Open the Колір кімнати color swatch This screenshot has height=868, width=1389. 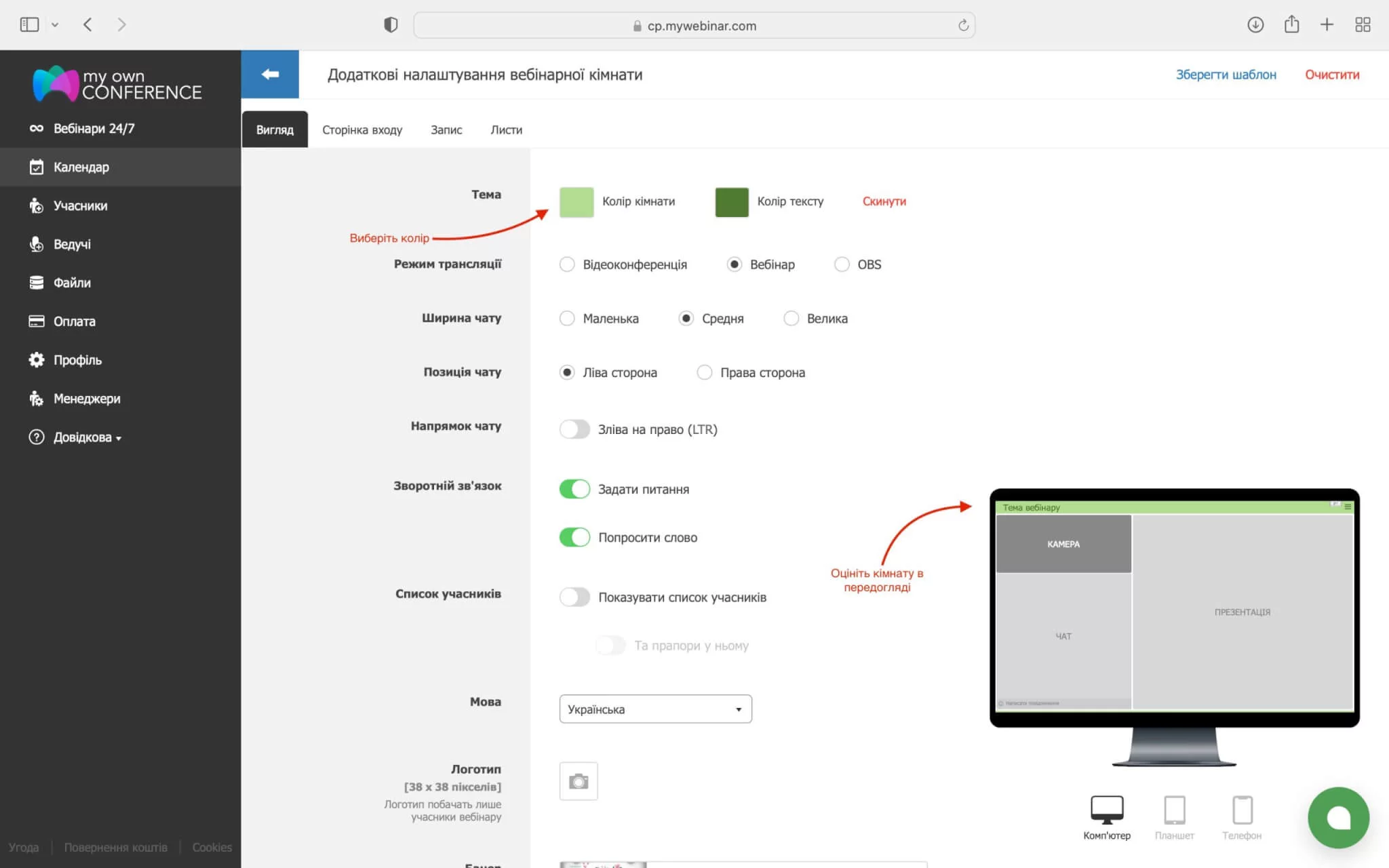click(576, 202)
